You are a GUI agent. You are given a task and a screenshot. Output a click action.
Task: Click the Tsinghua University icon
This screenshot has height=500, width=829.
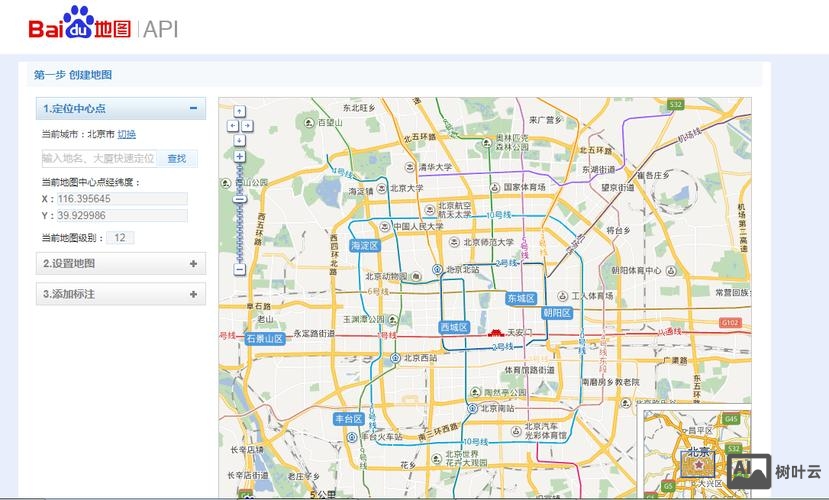pos(410,167)
